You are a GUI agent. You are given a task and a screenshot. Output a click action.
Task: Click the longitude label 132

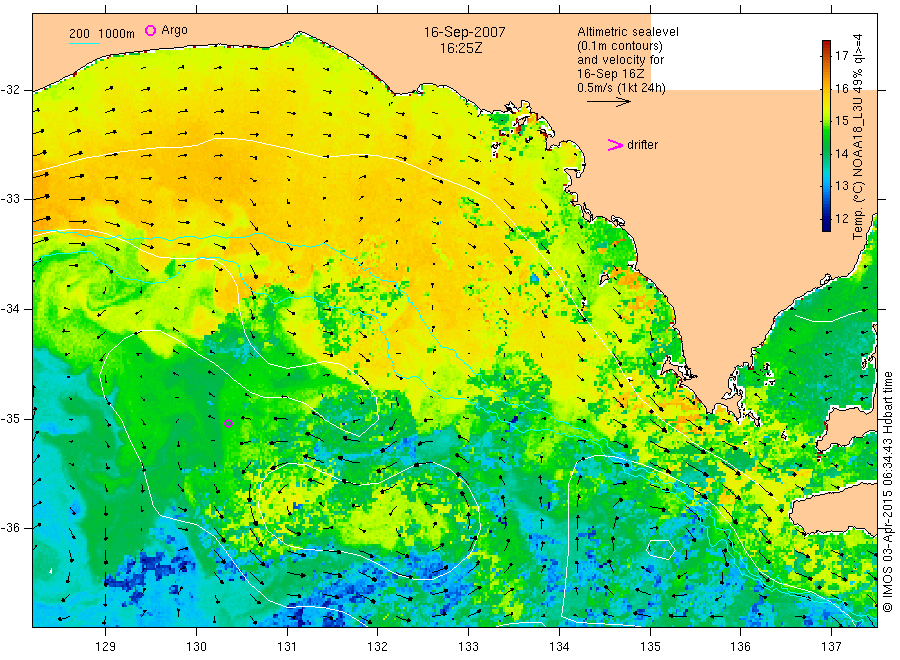378,647
